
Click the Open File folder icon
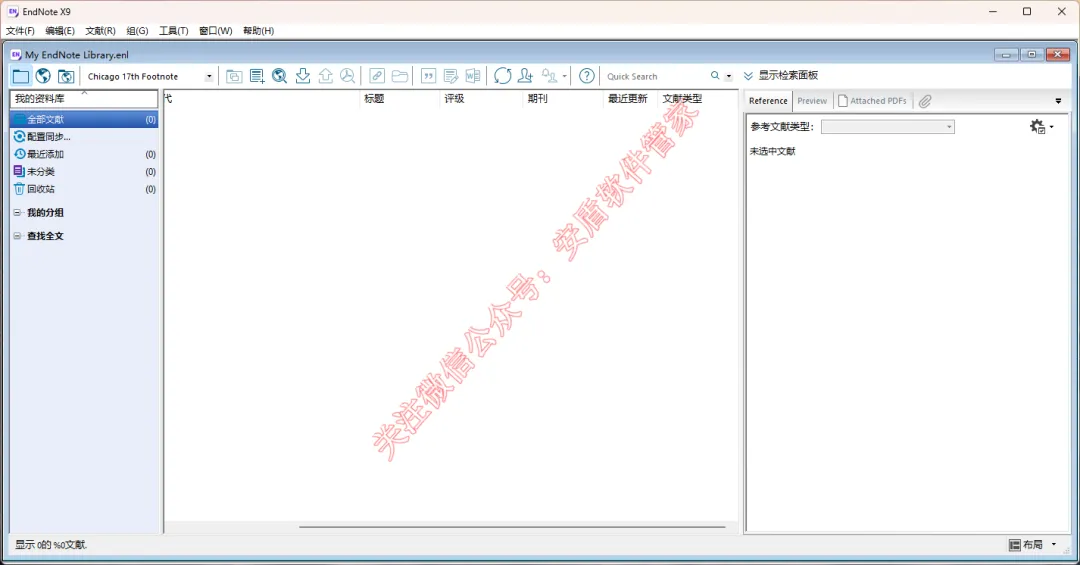point(400,76)
